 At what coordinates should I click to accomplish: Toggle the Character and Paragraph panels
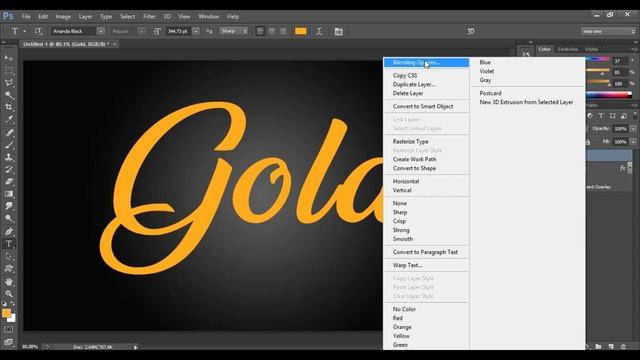338,31
